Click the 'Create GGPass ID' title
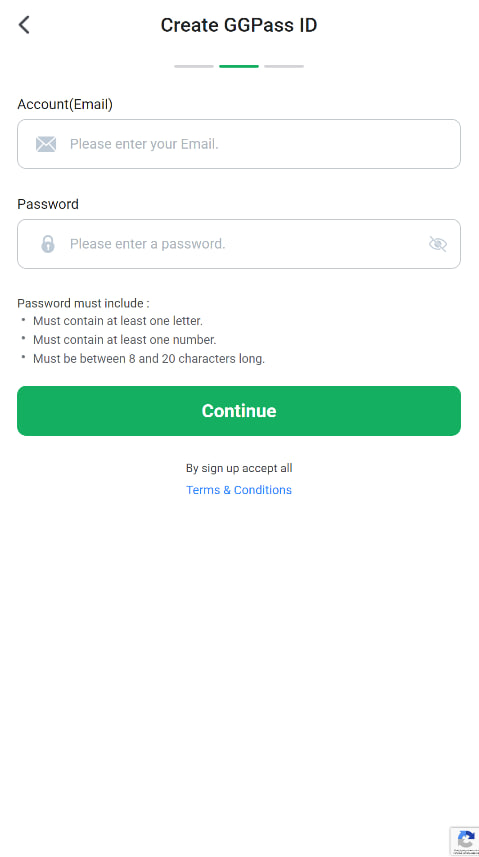 (x=239, y=25)
